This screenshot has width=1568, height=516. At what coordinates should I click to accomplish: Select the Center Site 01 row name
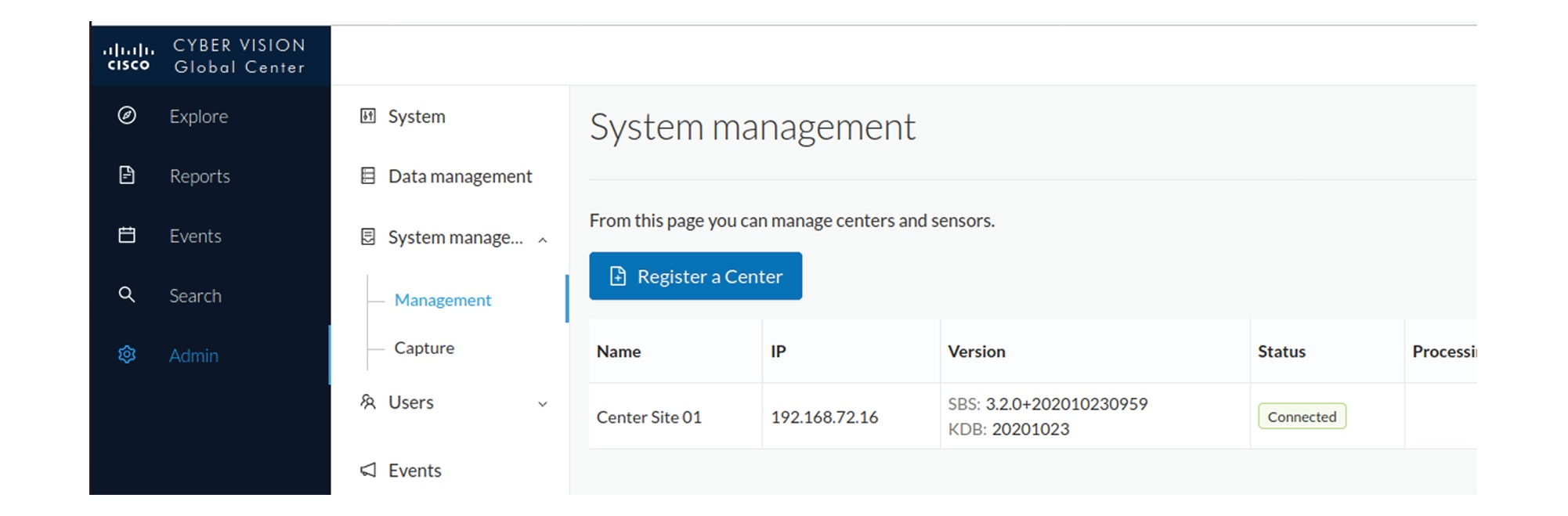(649, 417)
